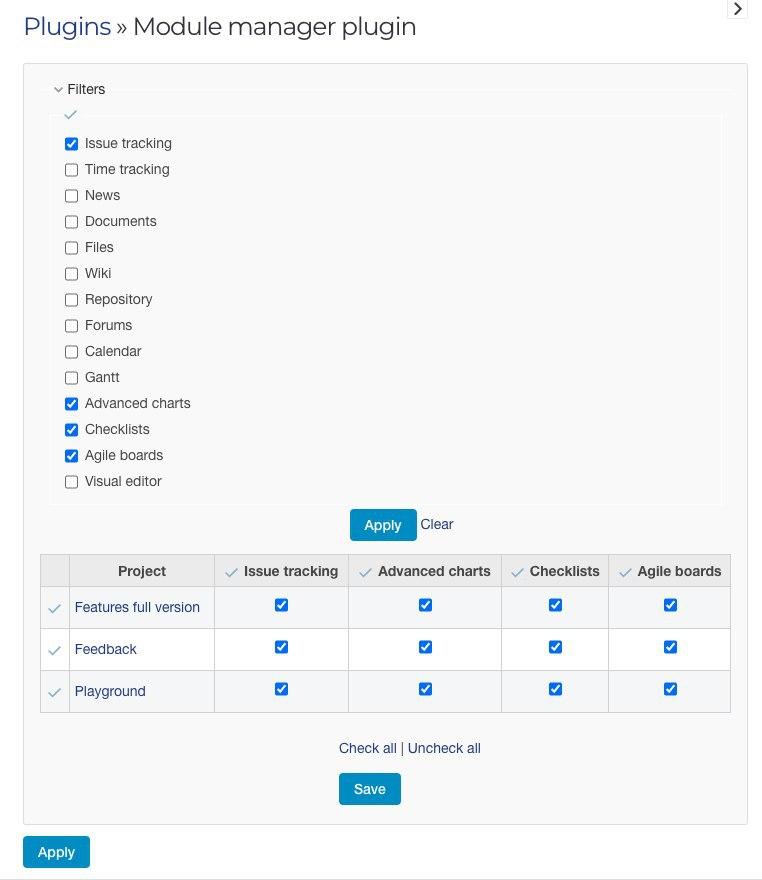Click the arrow icon in the top-right corner

click(x=738, y=9)
